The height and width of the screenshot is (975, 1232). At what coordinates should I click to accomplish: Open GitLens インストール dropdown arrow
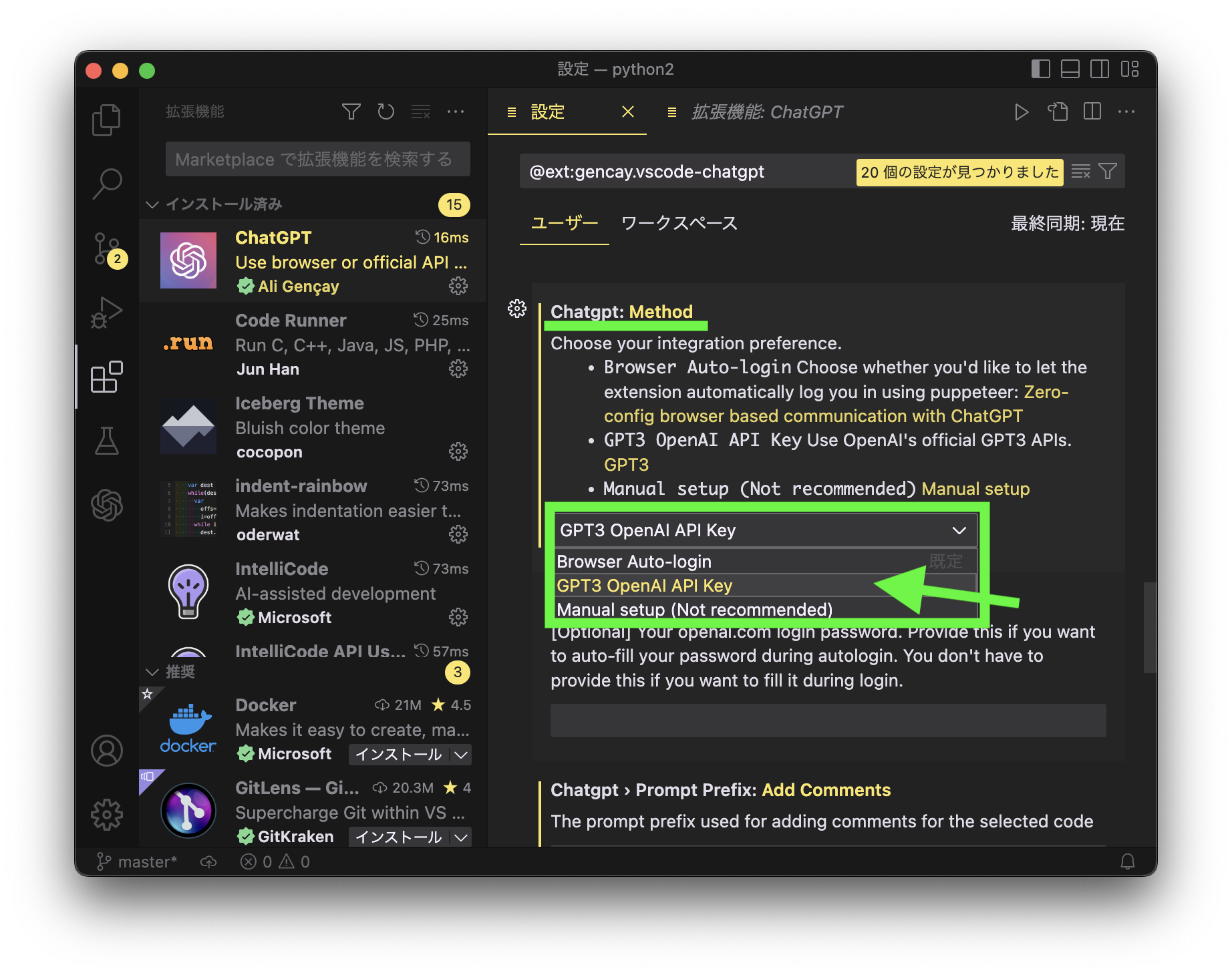point(461,837)
